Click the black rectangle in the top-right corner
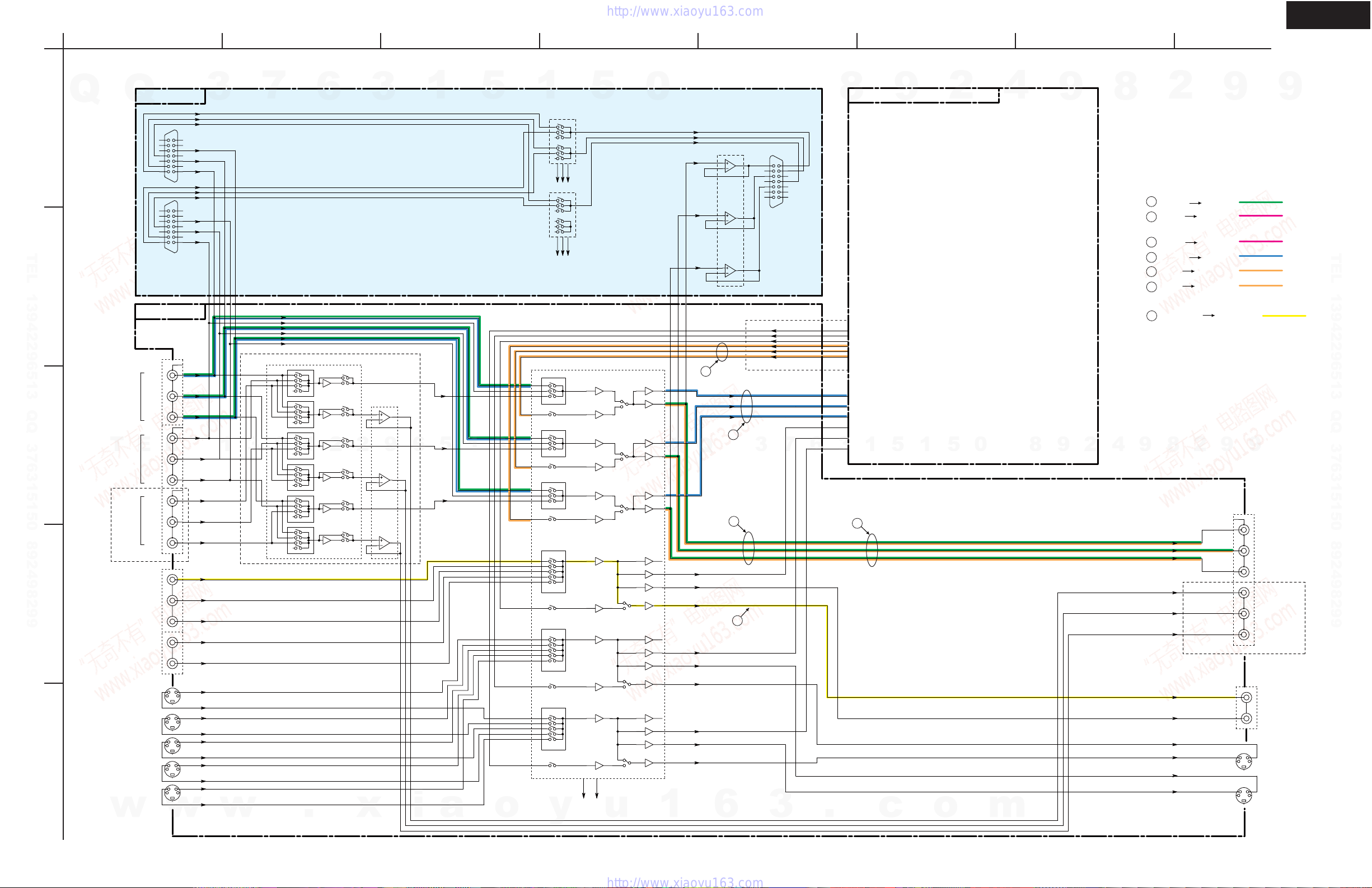1372x888 pixels. click(1328, 15)
